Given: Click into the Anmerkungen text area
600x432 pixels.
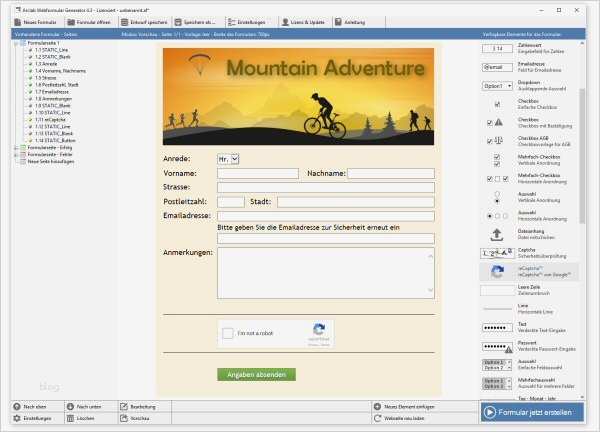Looking at the screenshot, I should (x=326, y=273).
